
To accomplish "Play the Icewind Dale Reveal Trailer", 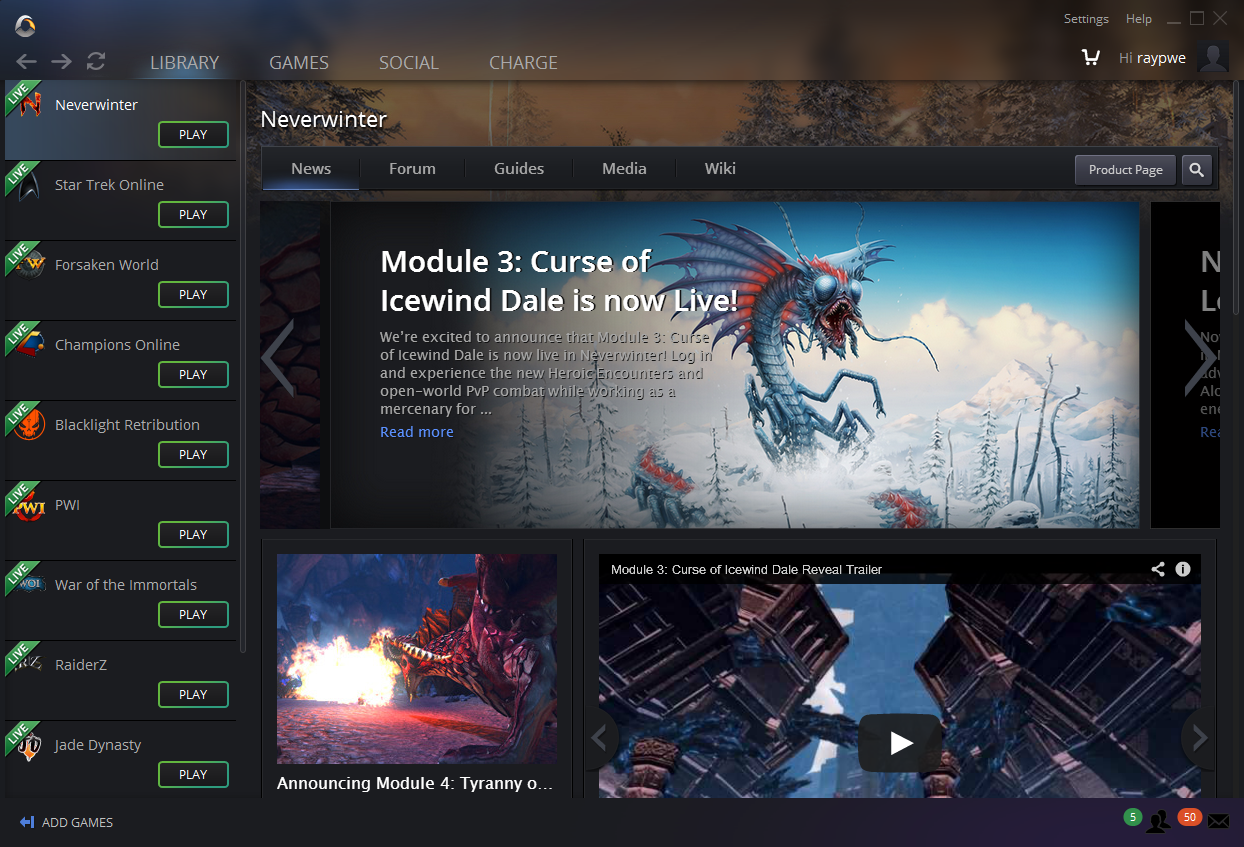I will (900, 742).
